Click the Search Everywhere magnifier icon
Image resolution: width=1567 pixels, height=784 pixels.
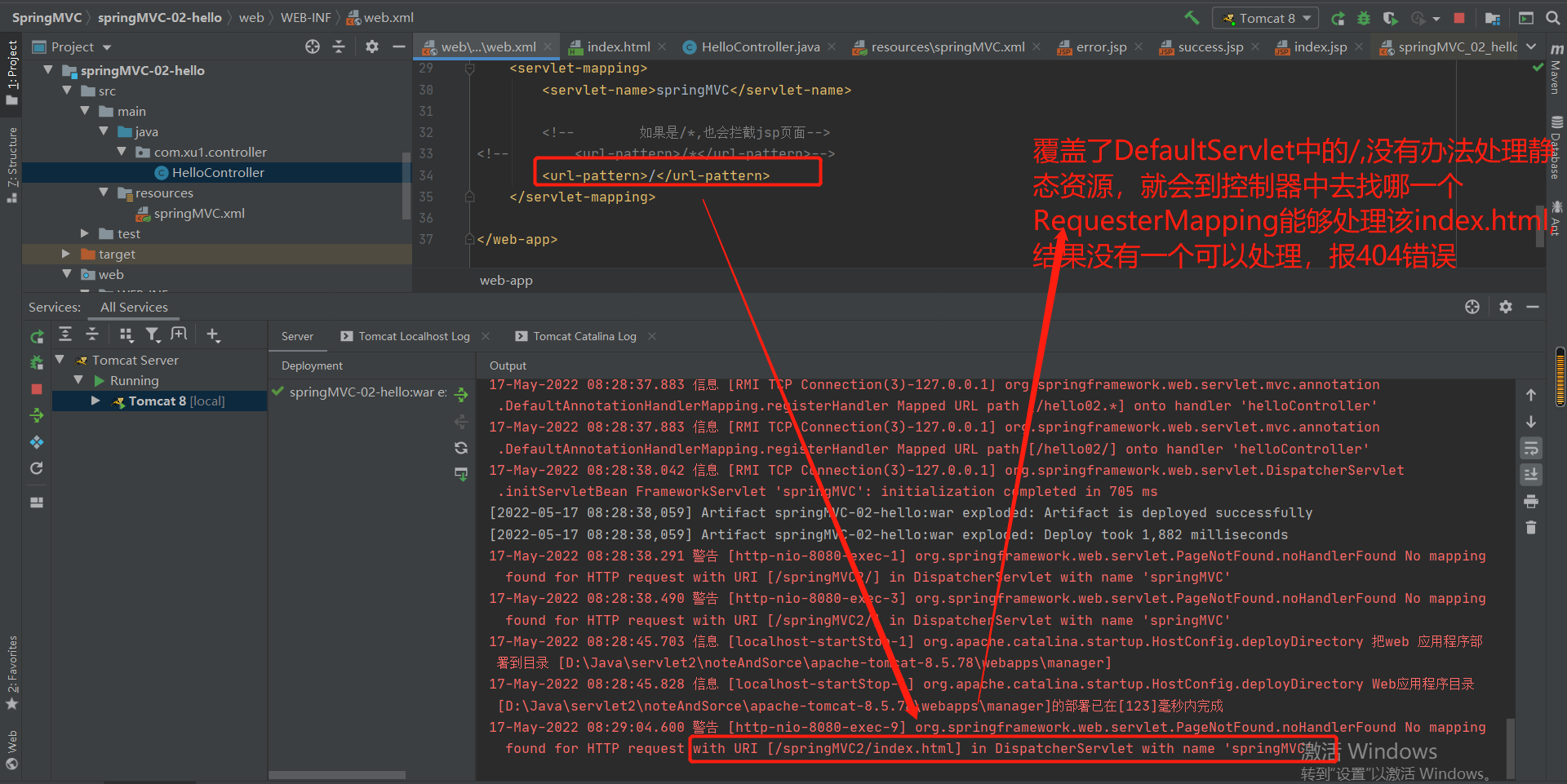pos(1552,18)
